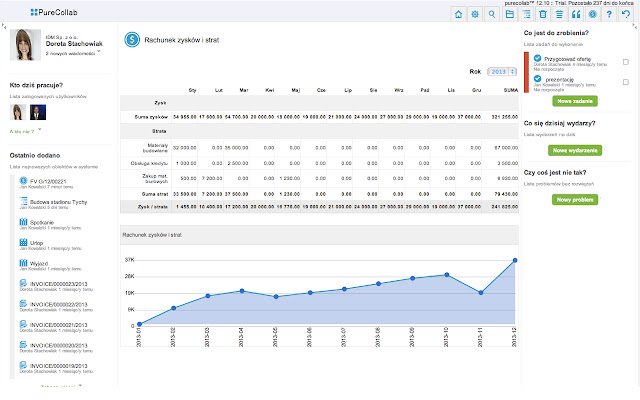Open the Wyjazd event link
The image size is (640, 400).
pos(39,264)
